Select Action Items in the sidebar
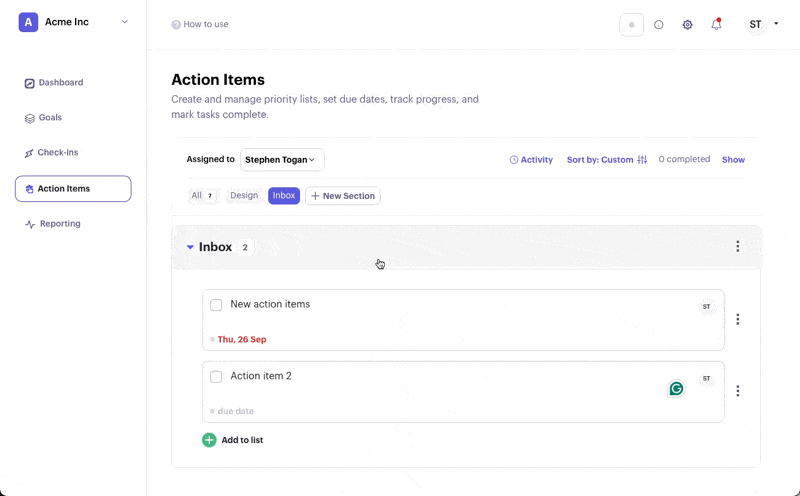 click(73, 189)
